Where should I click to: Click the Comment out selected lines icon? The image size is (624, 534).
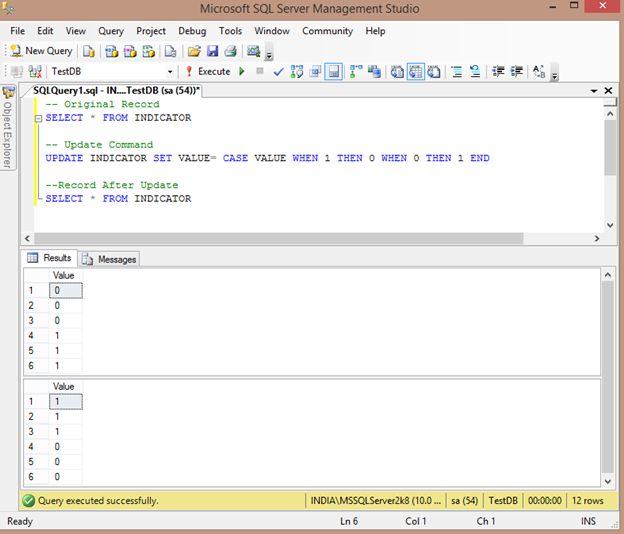[457, 72]
